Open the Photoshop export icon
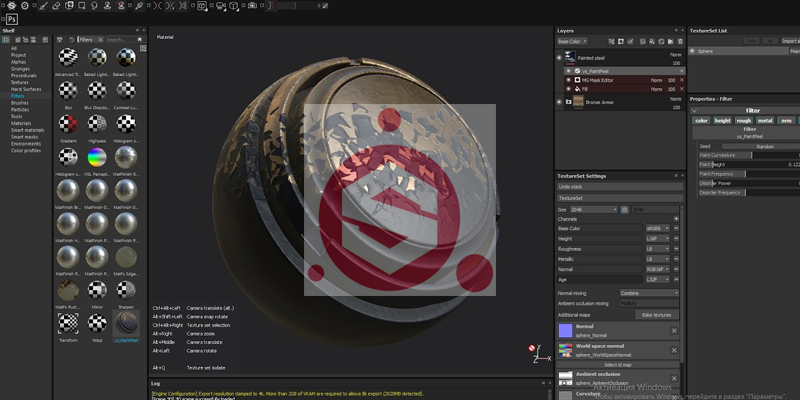Screen dimensions: 800x400 coord(12,19)
